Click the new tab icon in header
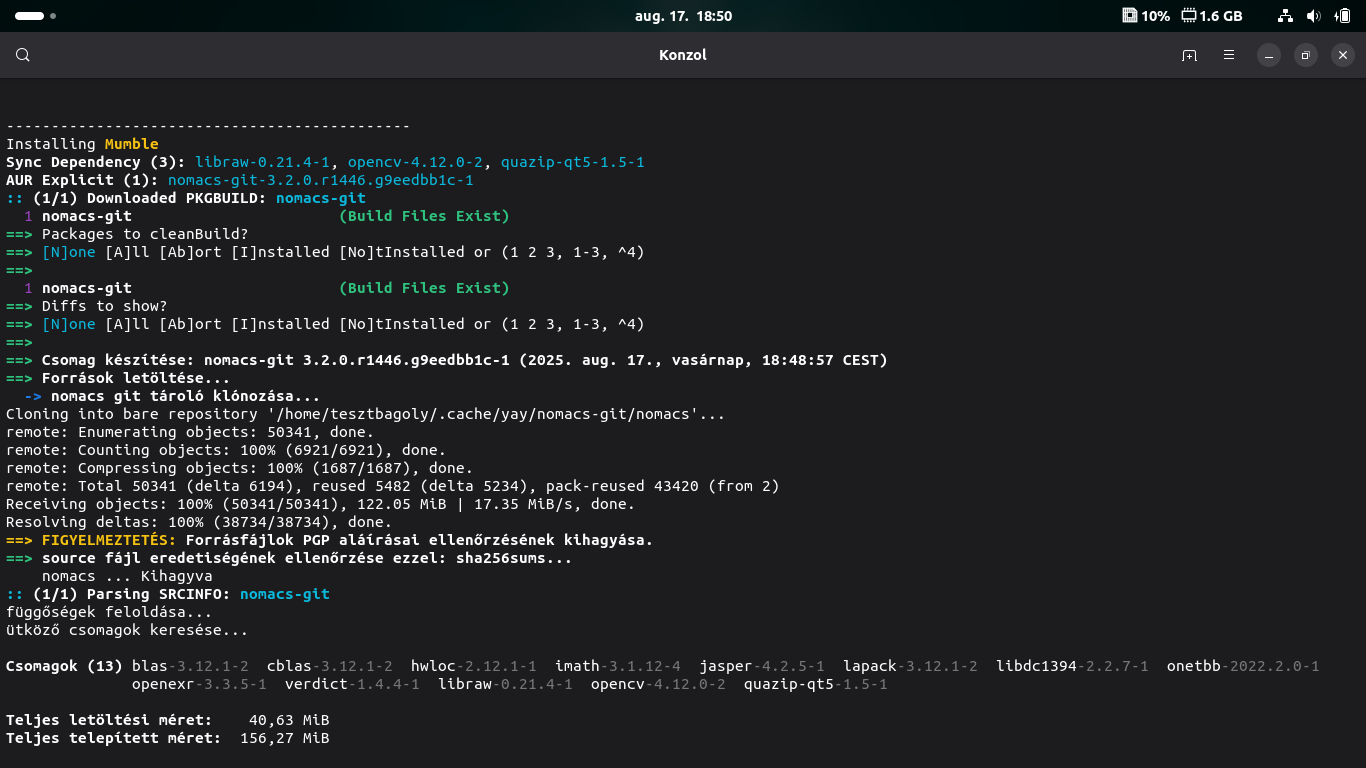Image resolution: width=1366 pixels, height=768 pixels. pyautogui.click(x=1189, y=55)
